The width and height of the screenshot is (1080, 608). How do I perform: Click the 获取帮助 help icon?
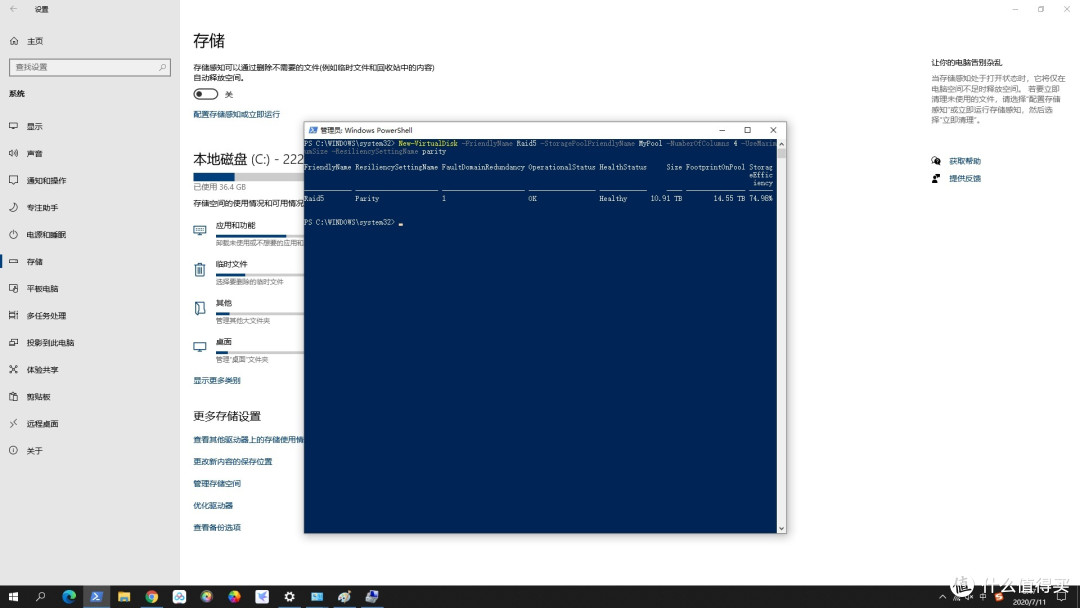click(x=936, y=160)
